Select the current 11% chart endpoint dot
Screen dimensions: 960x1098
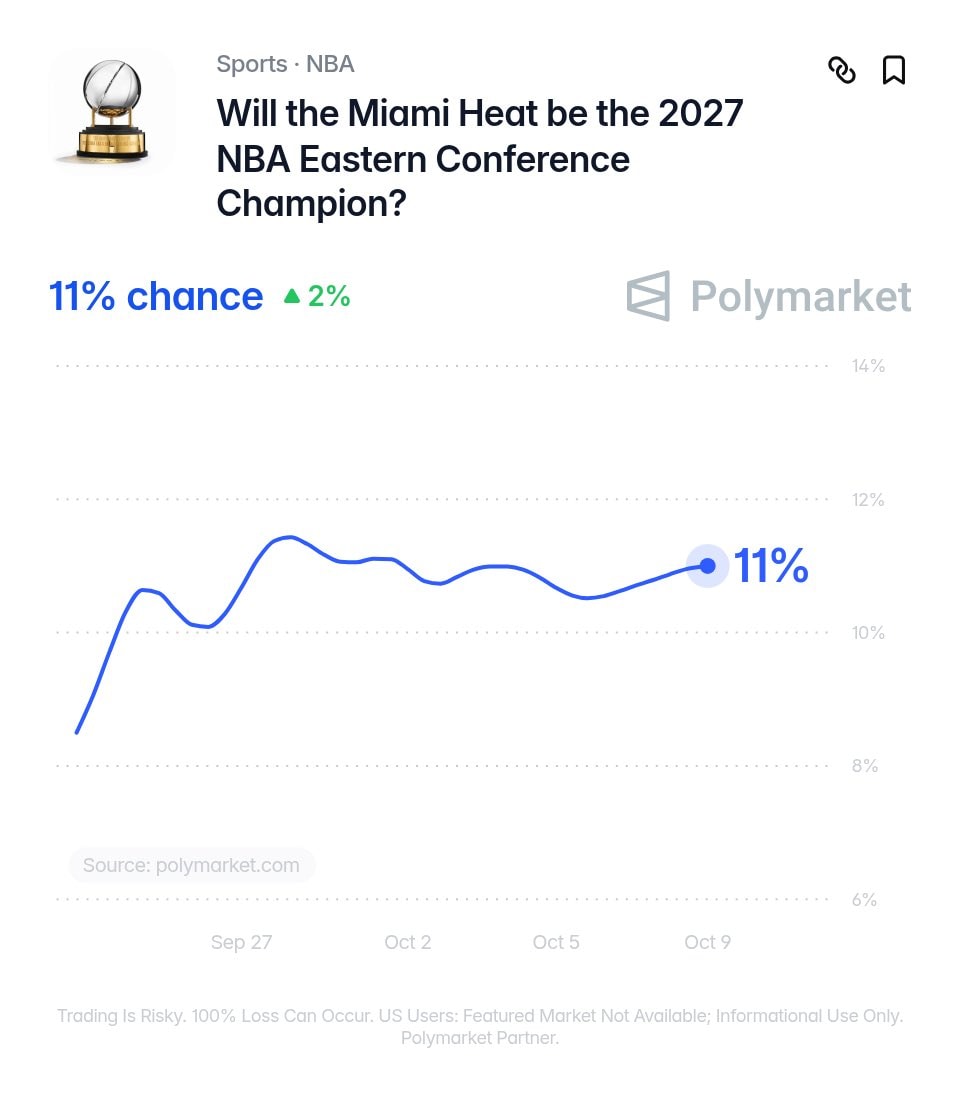(x=708, y=565)
